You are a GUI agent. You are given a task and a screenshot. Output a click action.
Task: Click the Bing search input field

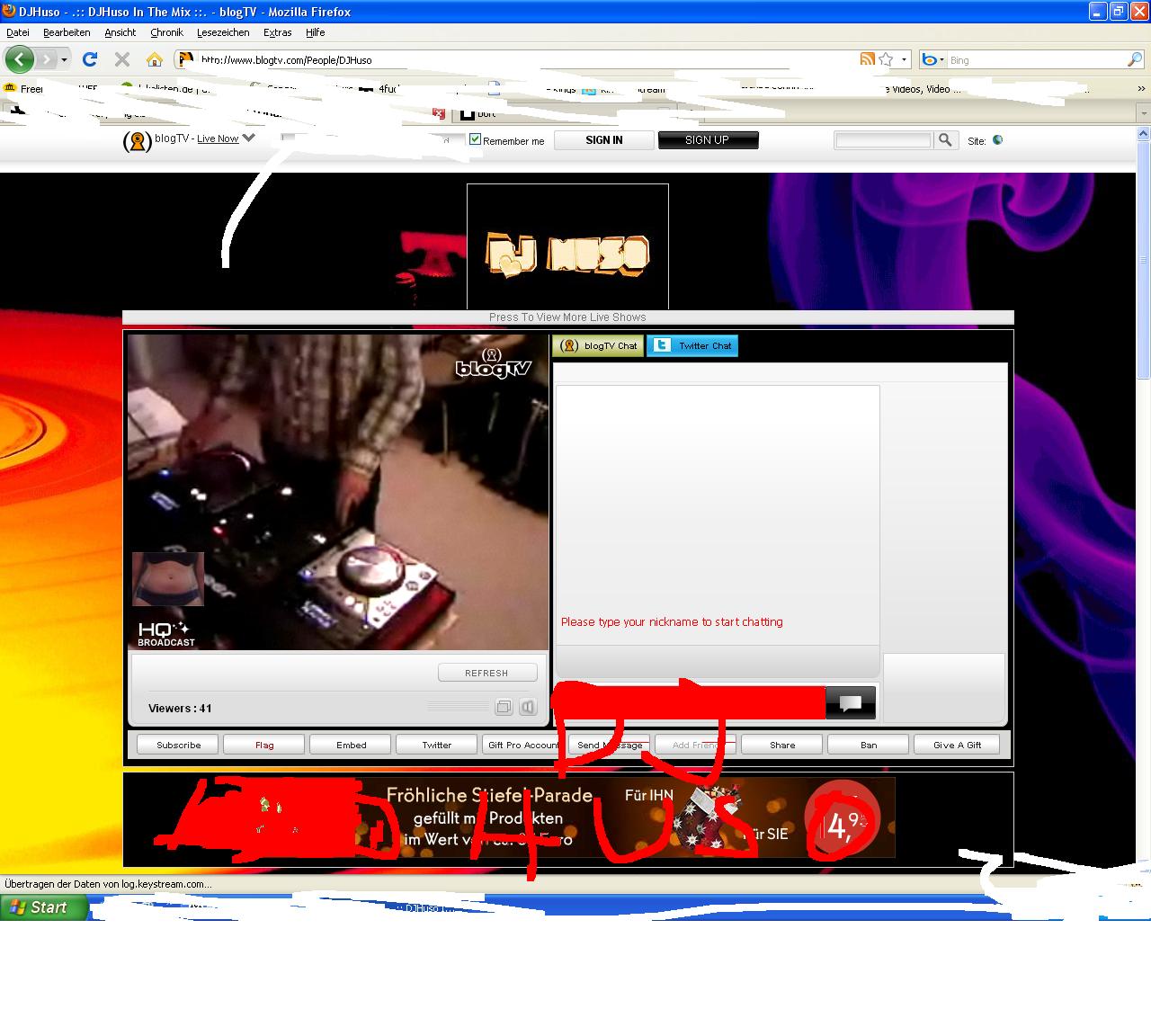(1036, 60)
